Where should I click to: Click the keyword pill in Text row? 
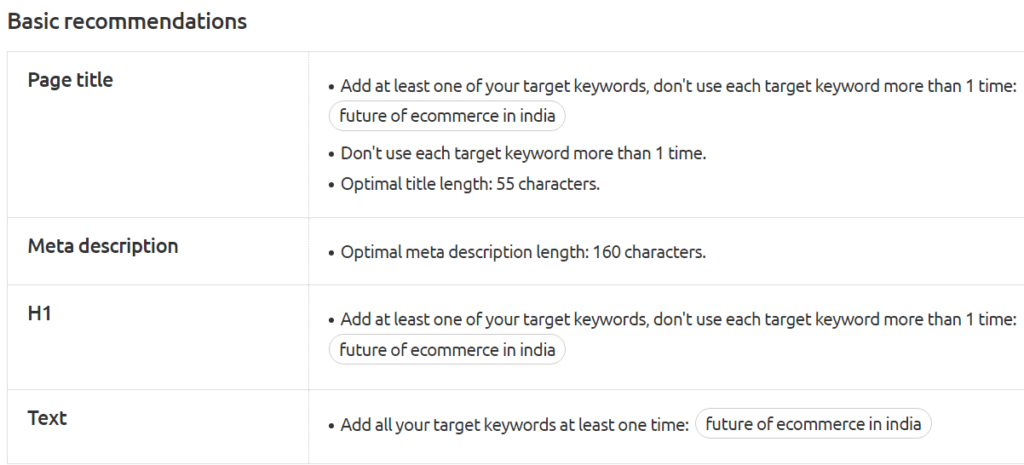[813, 424]
